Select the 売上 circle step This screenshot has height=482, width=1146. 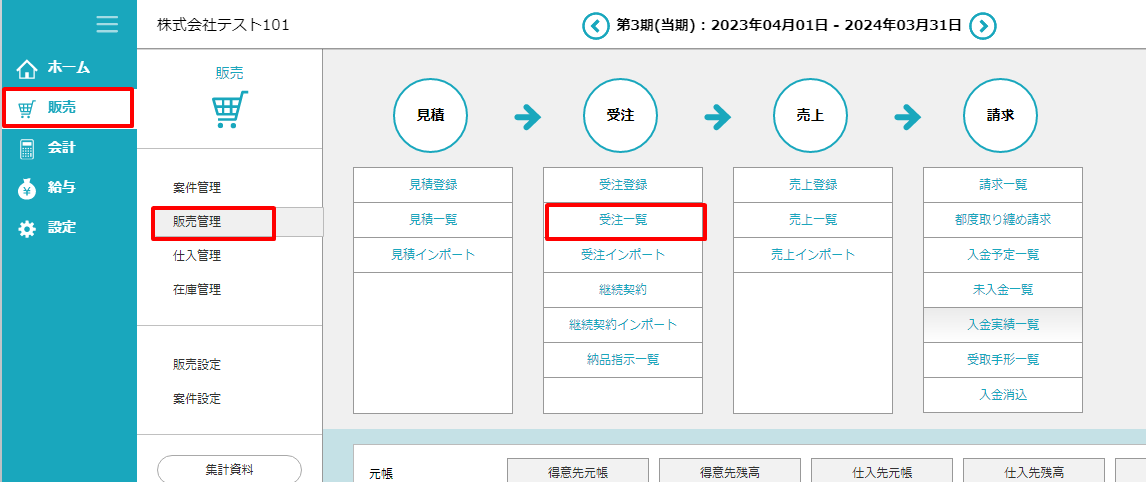pyautogui.click(x=810, y=116)
